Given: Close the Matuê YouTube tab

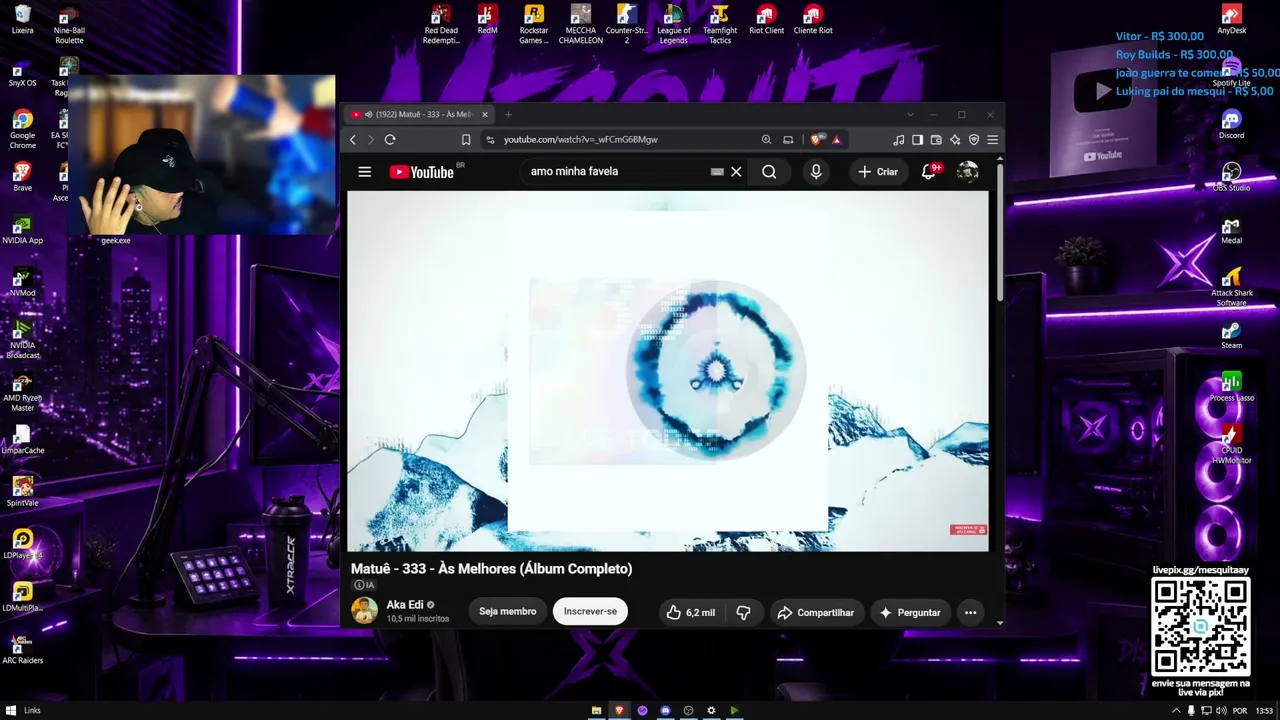Looking at the screenshot, I should 485,114.
